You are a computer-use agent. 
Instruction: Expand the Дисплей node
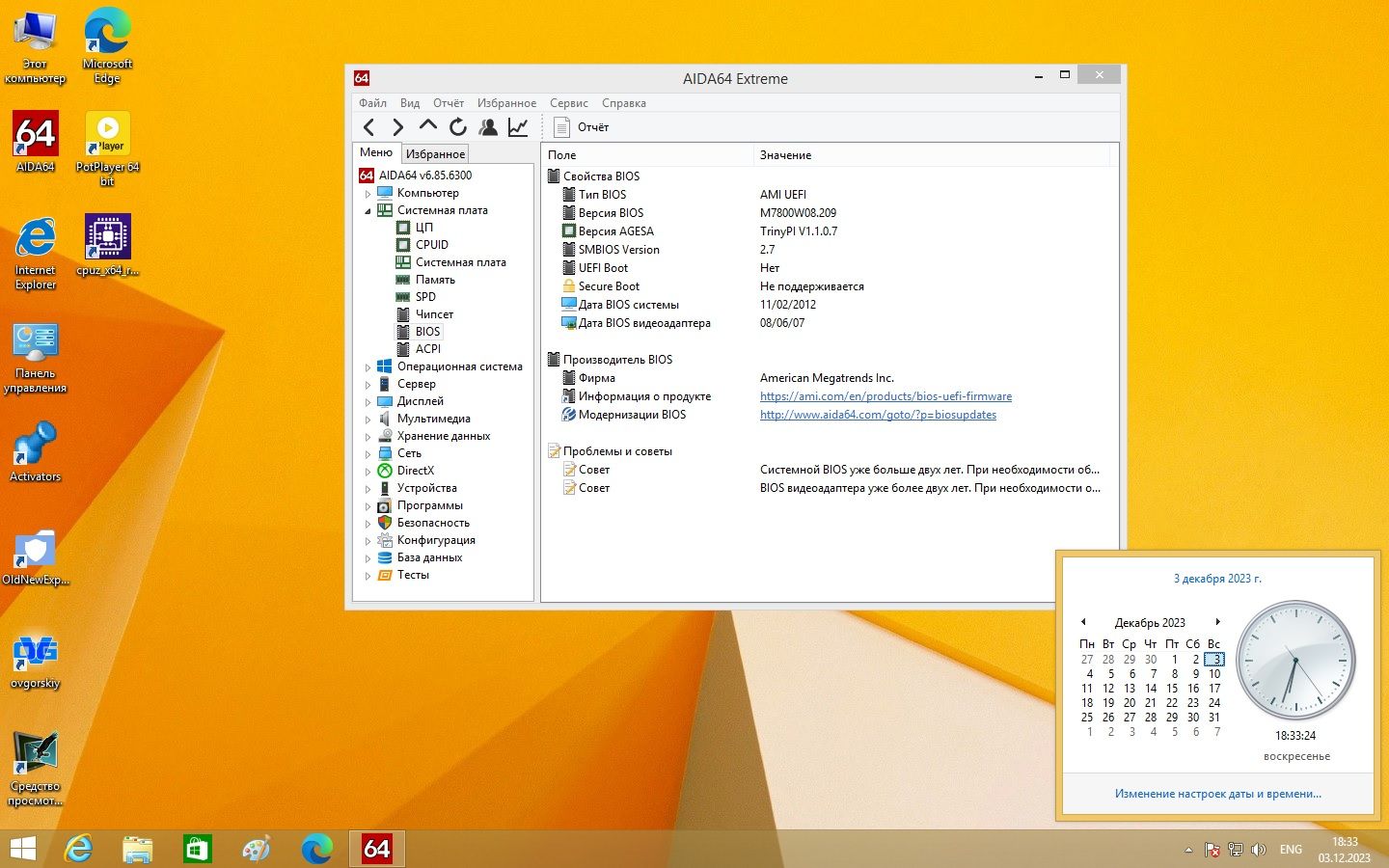pos(368,402)
